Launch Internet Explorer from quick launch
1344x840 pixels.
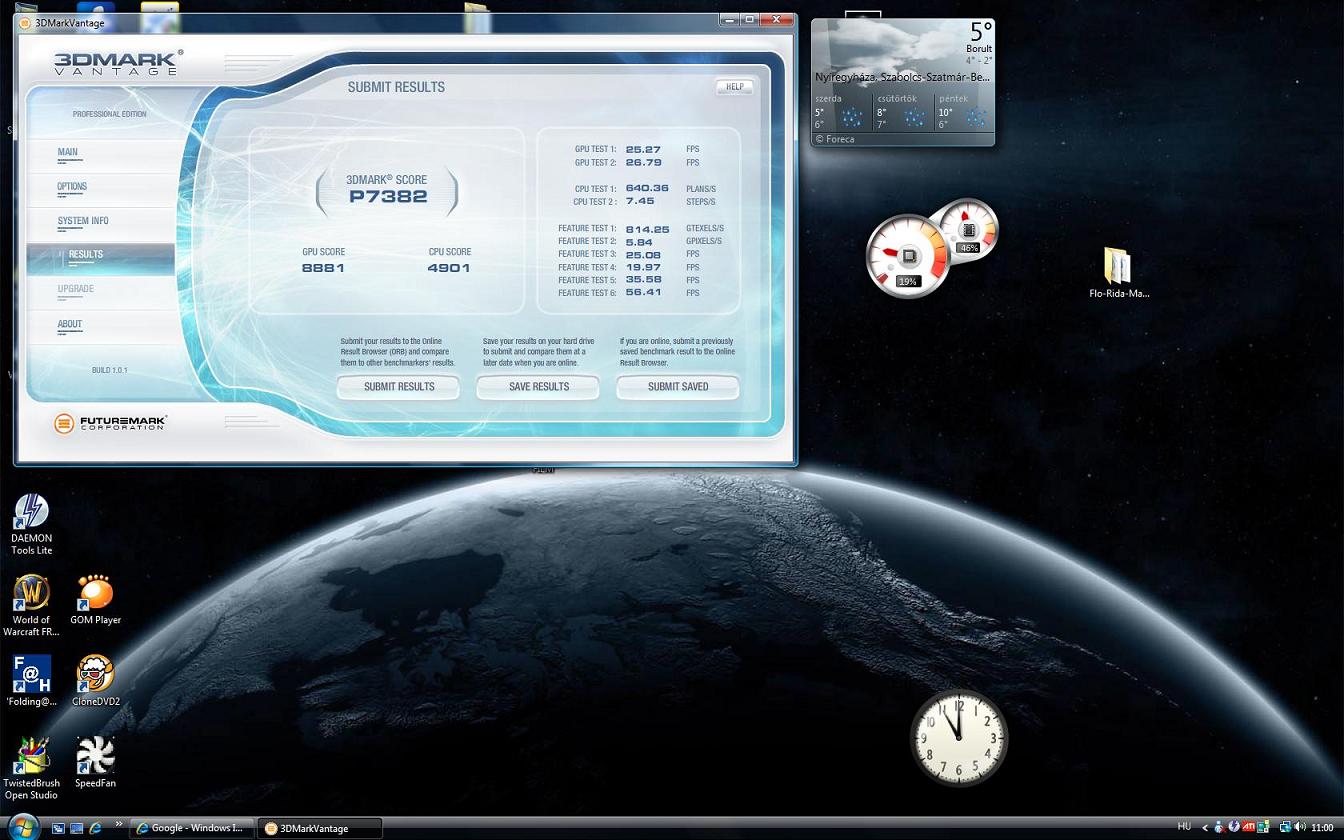coord(96,828)
